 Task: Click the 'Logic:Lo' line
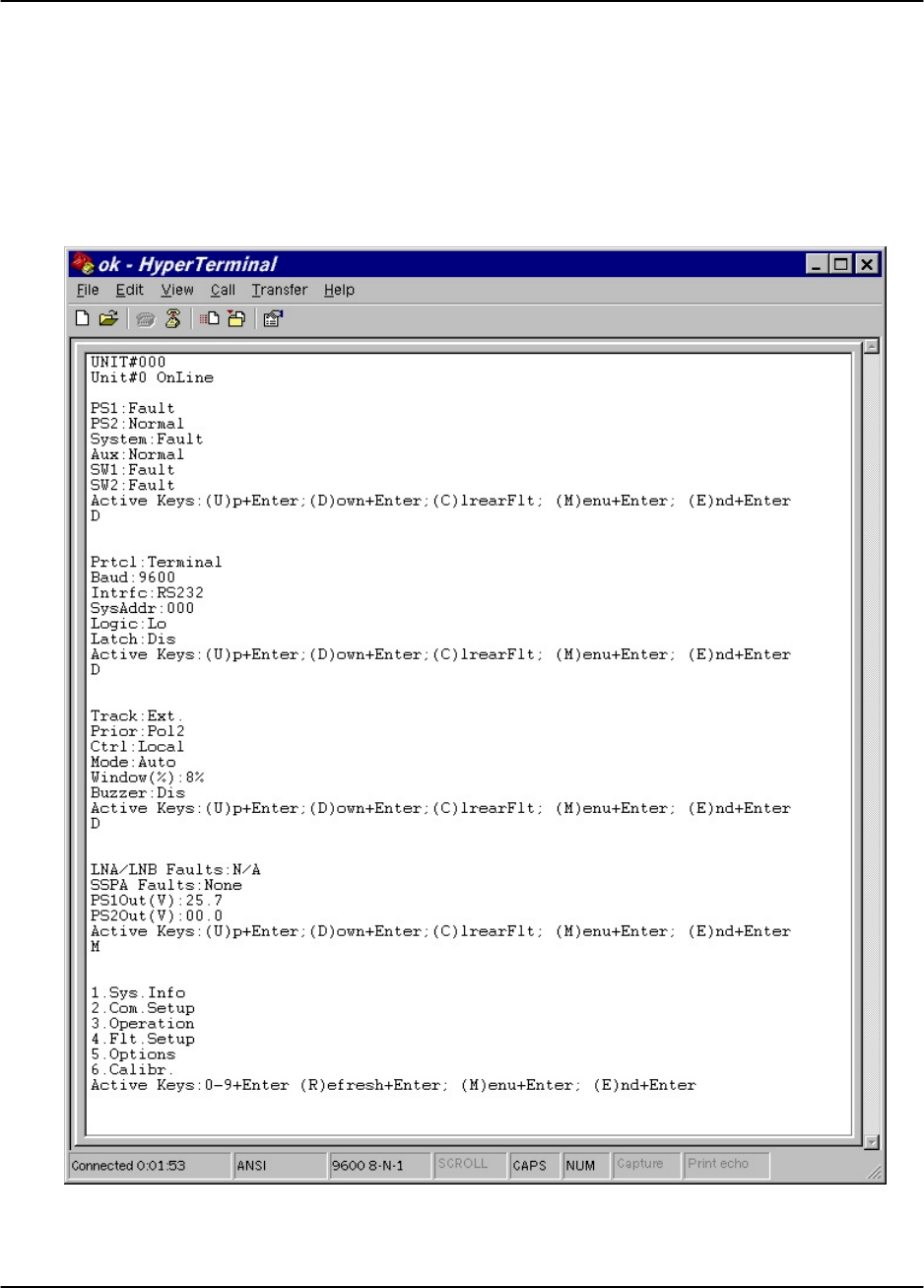click(128, 624)
